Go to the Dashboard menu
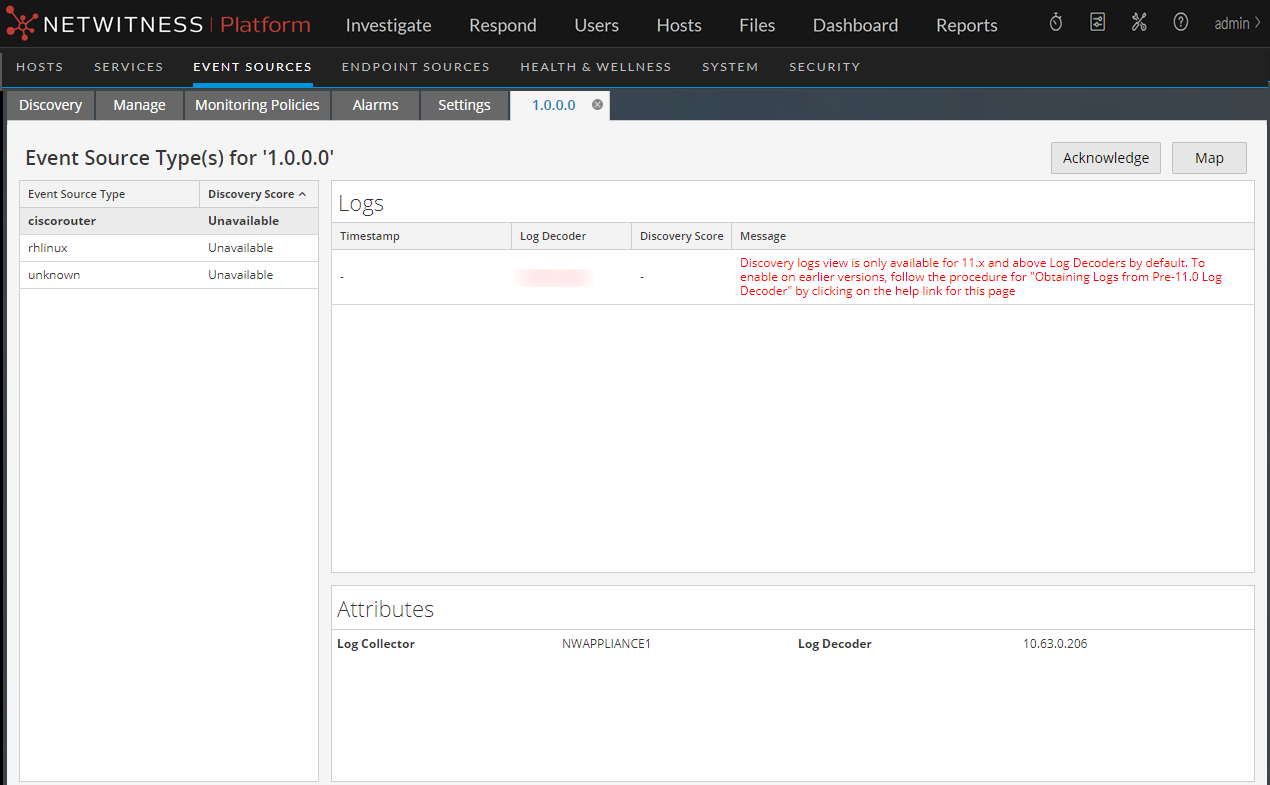Image resolution: width=1270 pixels, height=785 pixels. click(855, 25)
